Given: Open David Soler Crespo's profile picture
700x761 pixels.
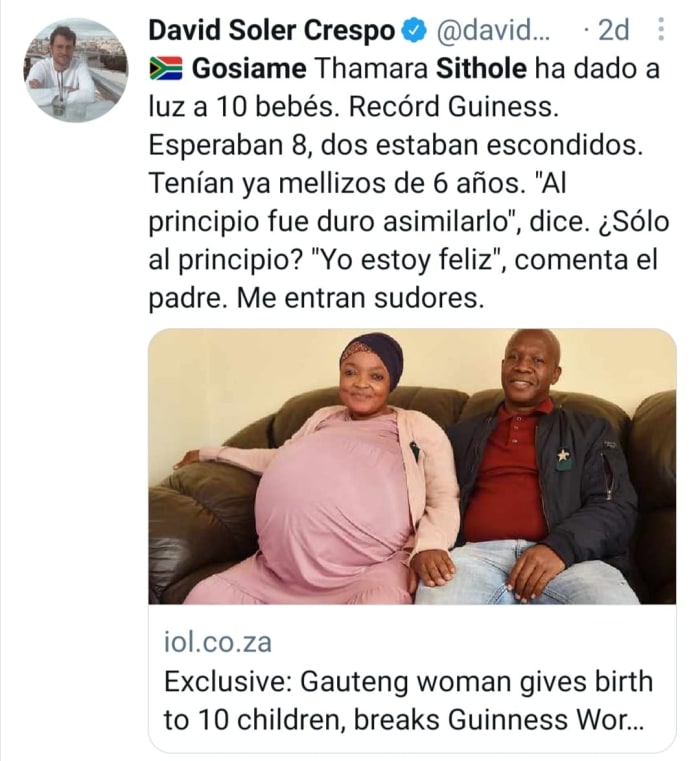Looking at the screenshot, I should click(x=76, y=70).
